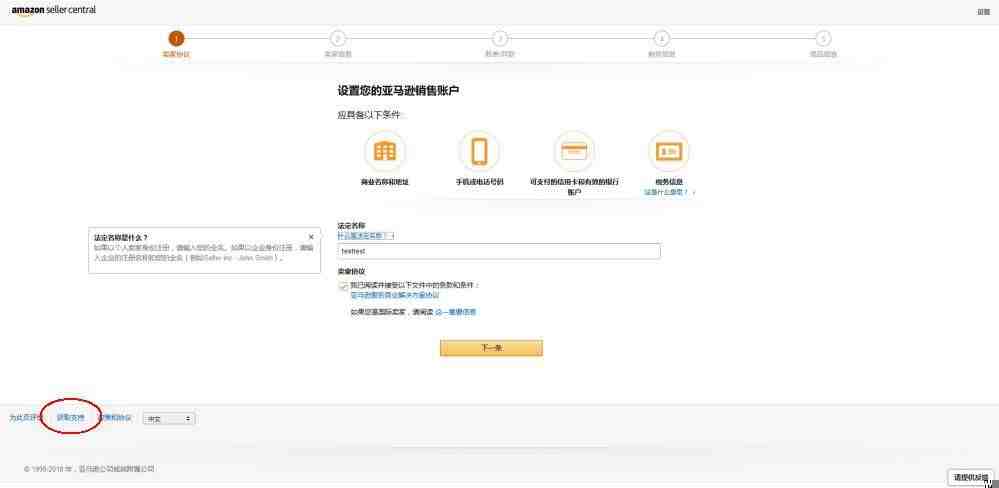Click the button at bottom-right corner

pos(970,477)
